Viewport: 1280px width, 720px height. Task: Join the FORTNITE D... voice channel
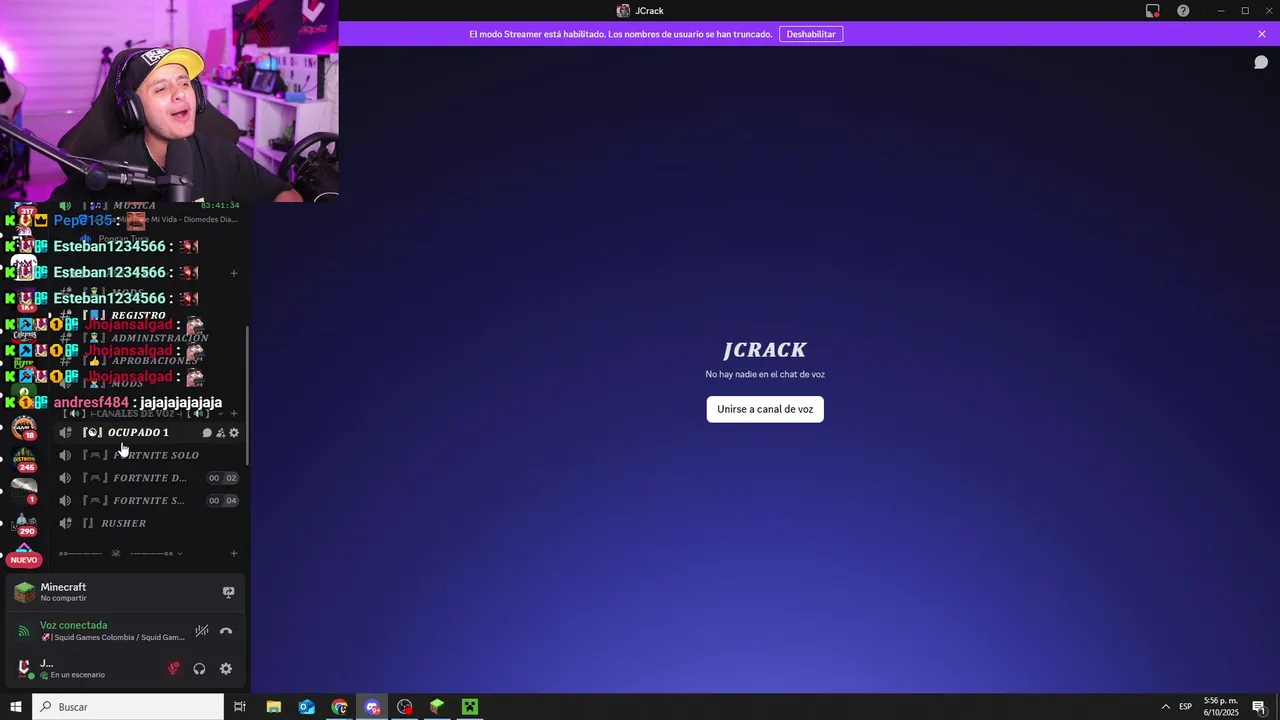coord(150,478)
